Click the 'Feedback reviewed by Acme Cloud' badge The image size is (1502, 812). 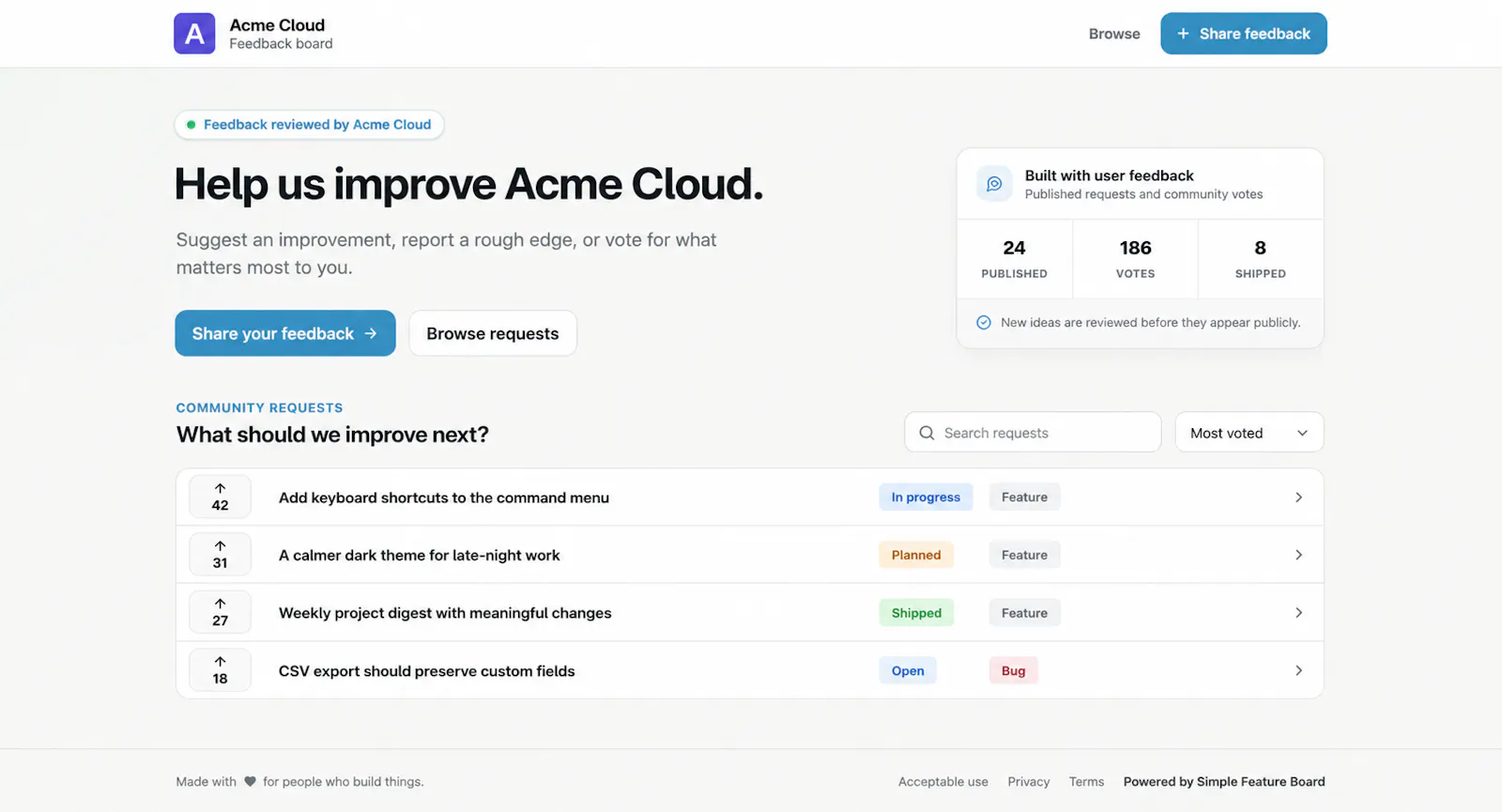[309, 125]
